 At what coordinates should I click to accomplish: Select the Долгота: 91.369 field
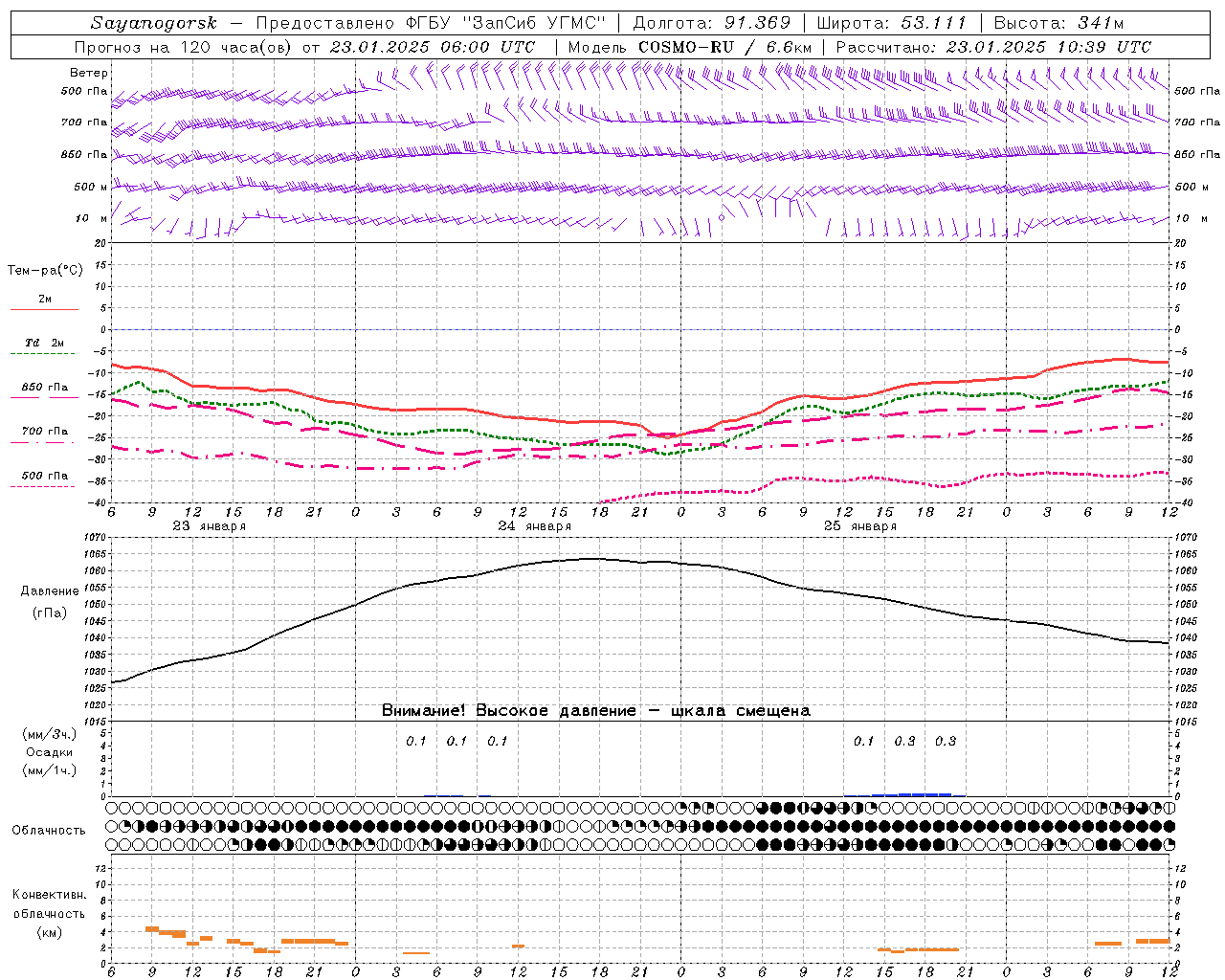click(712, 23)
